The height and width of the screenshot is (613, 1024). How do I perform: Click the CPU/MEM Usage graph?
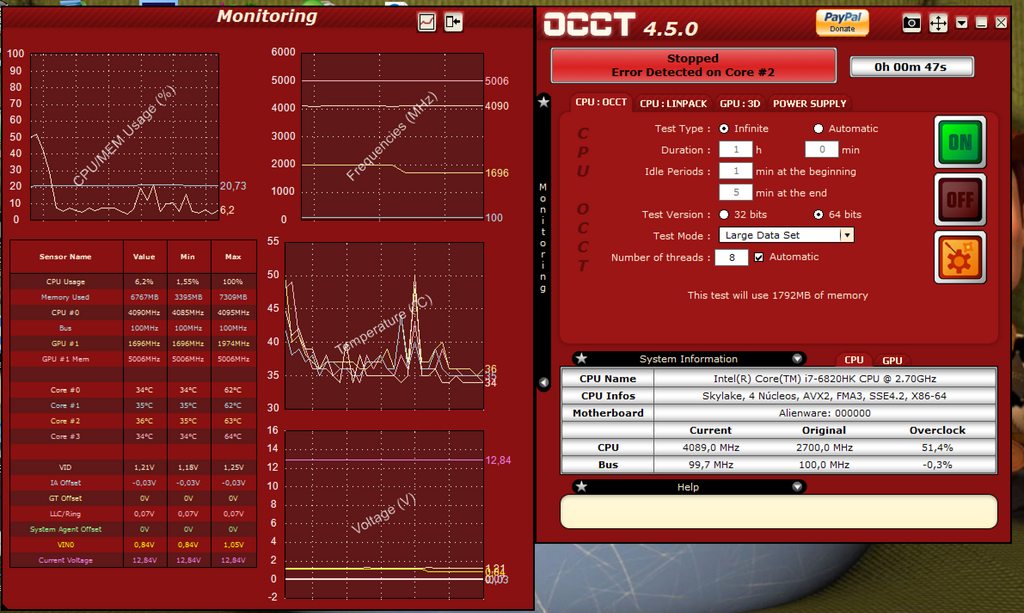click(x=125, y=136)
